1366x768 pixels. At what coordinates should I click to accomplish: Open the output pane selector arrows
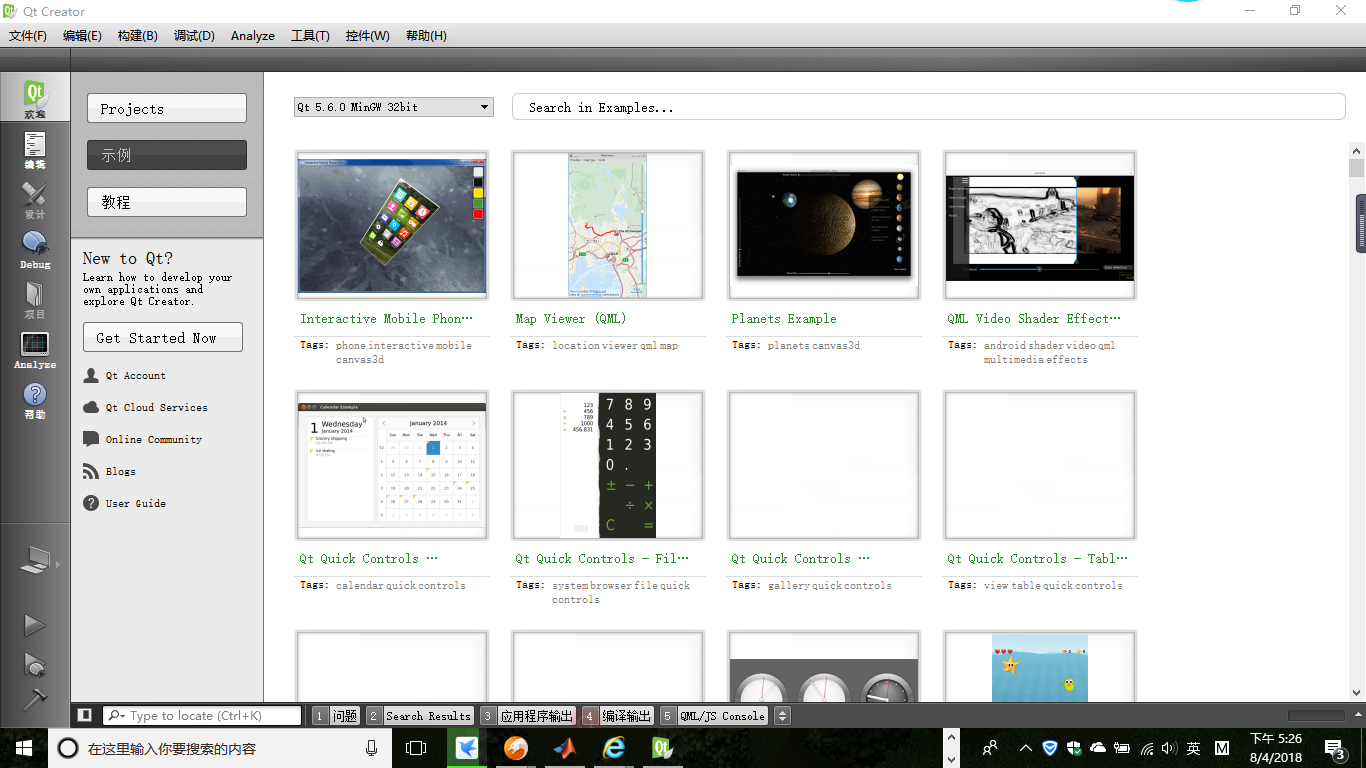(783, 716)
